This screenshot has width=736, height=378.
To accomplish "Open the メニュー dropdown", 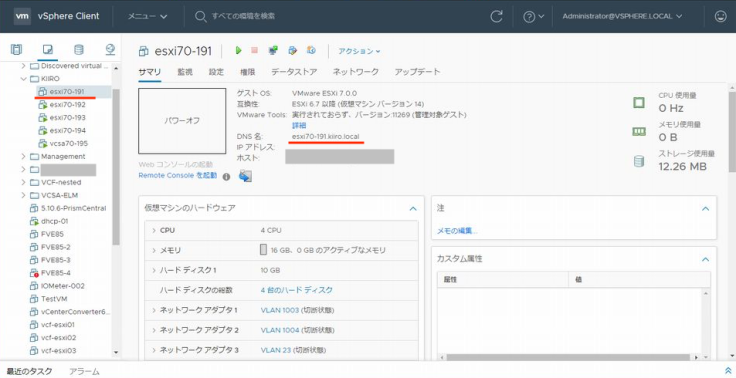I will point(147,16).
